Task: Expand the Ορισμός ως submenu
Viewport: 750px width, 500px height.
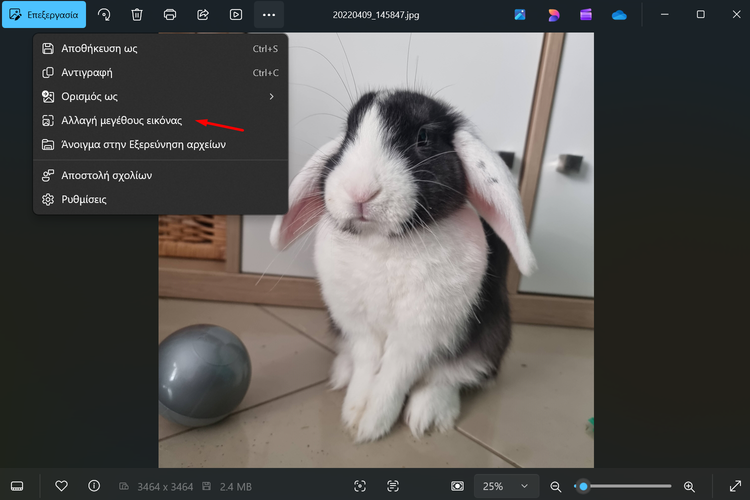Action: tap(160, 96)
